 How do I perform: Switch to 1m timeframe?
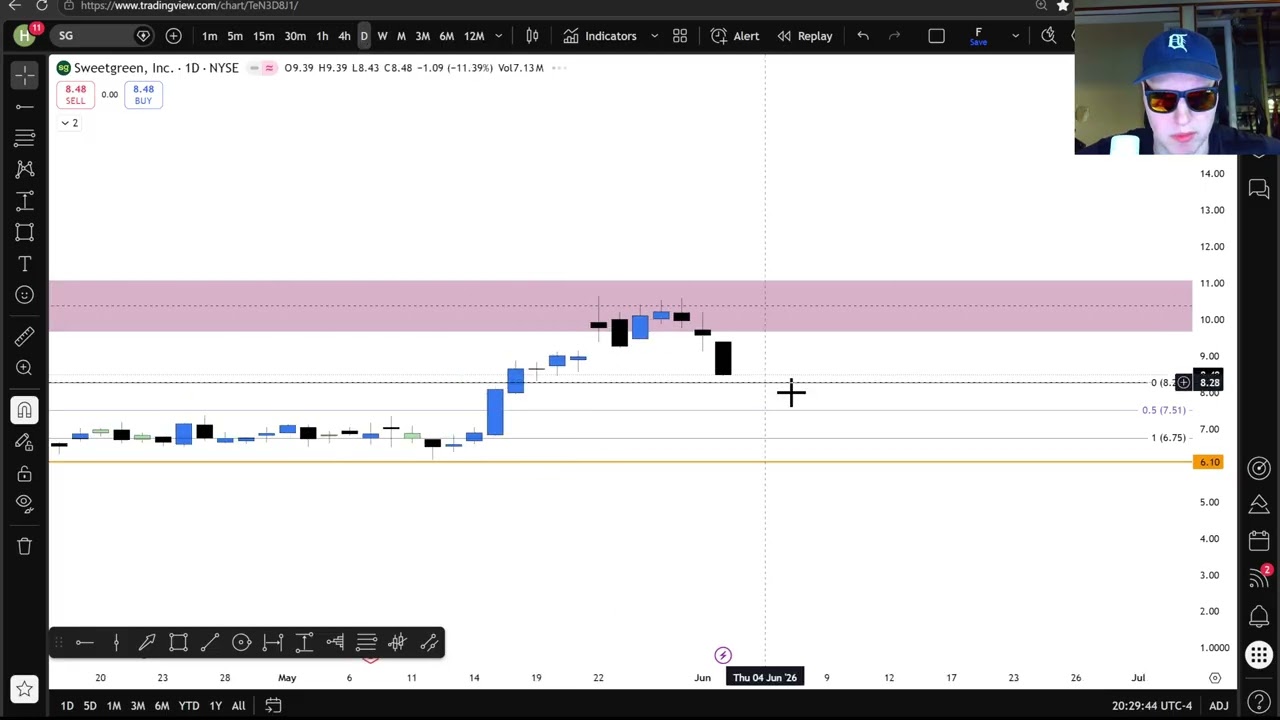pyautogui.click(x=209, y=36)
